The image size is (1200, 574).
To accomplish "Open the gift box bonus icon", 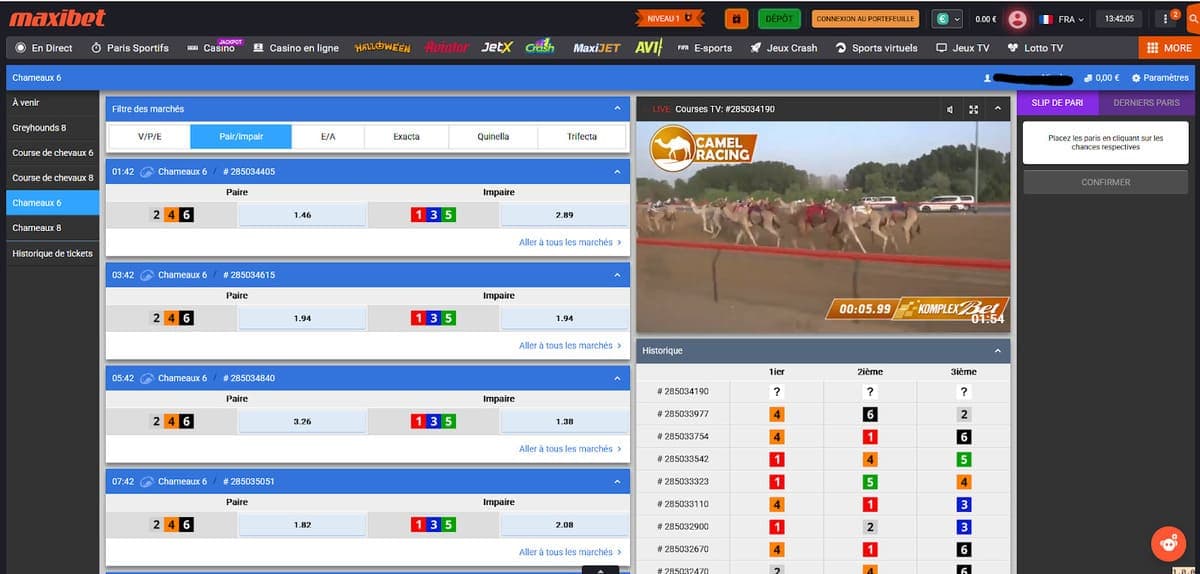I will click(x=736, y=18).
